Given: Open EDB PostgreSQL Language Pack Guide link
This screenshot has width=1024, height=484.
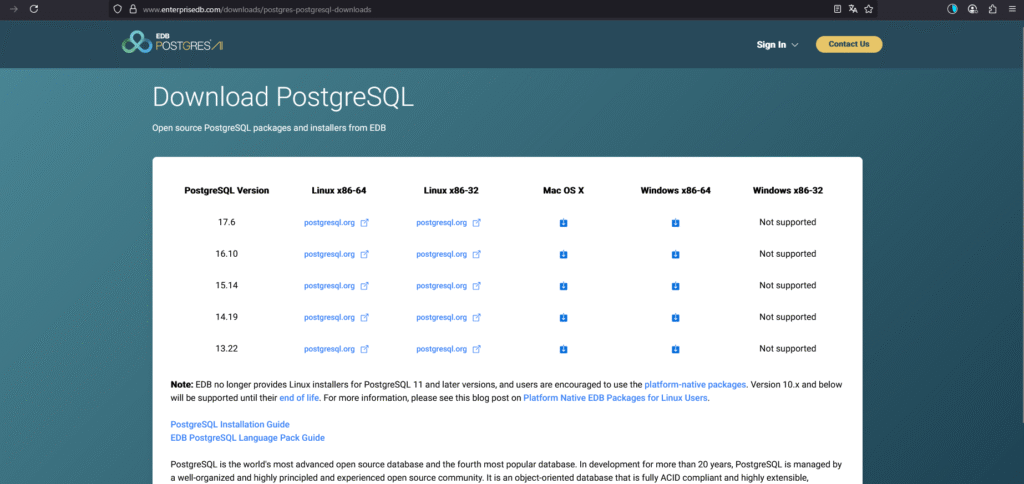Looking at the screenshot, I should click(247, 438).
